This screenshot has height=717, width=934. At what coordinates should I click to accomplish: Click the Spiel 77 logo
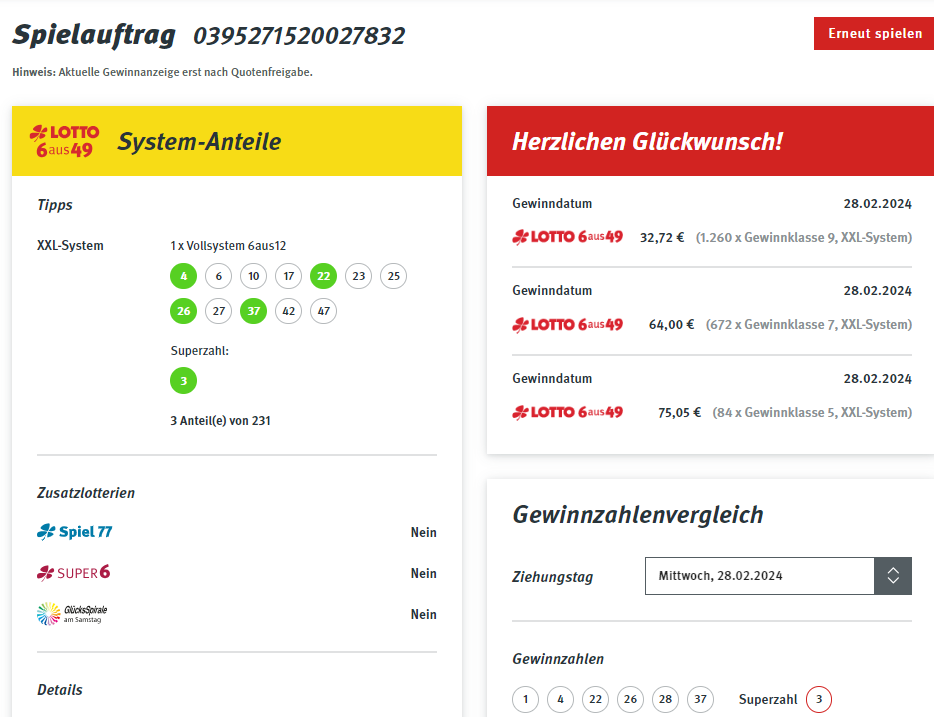coord(74,531)
